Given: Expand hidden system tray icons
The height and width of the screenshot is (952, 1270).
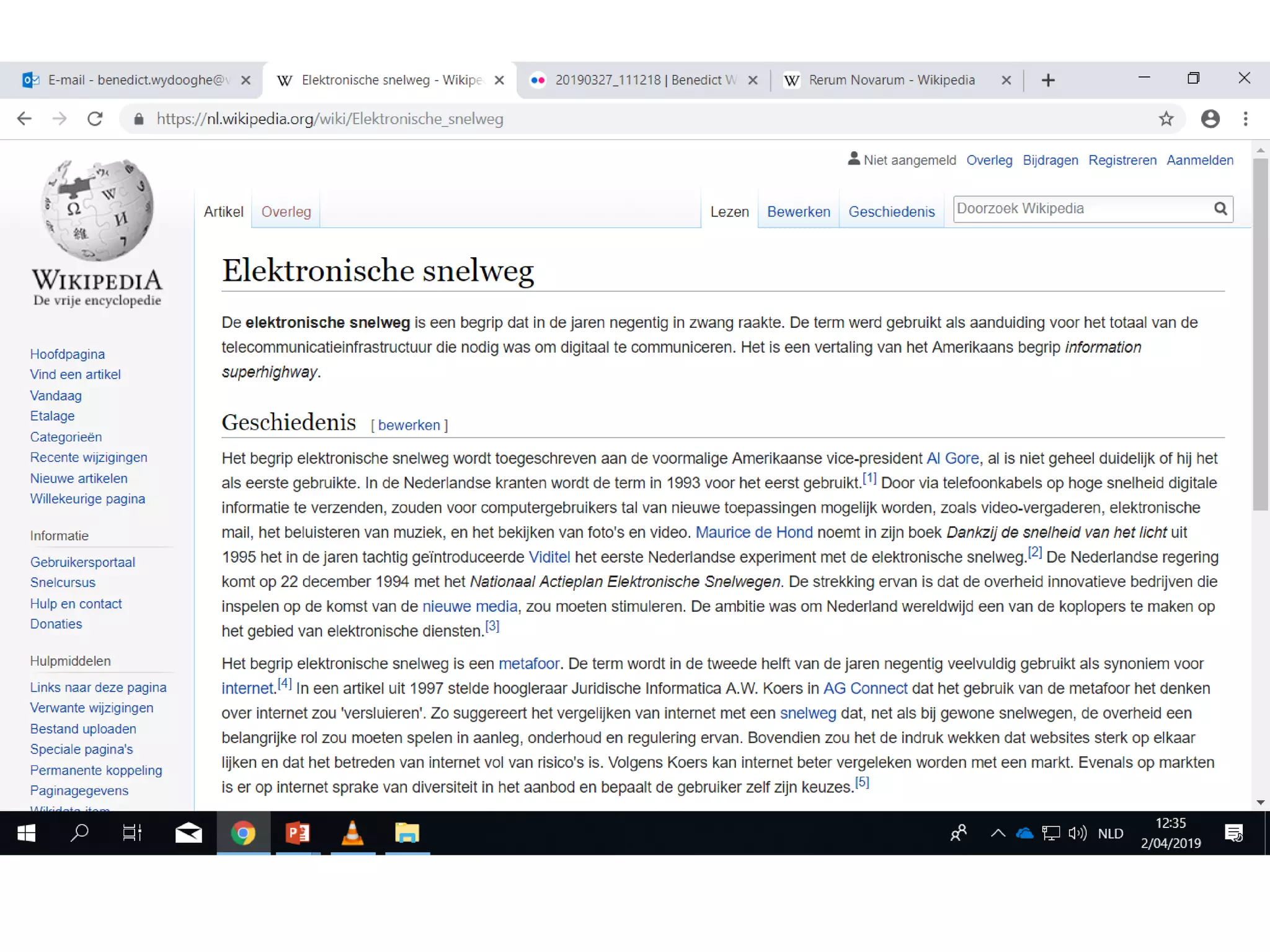Looking at the screenshot, I should coord(997,834).
